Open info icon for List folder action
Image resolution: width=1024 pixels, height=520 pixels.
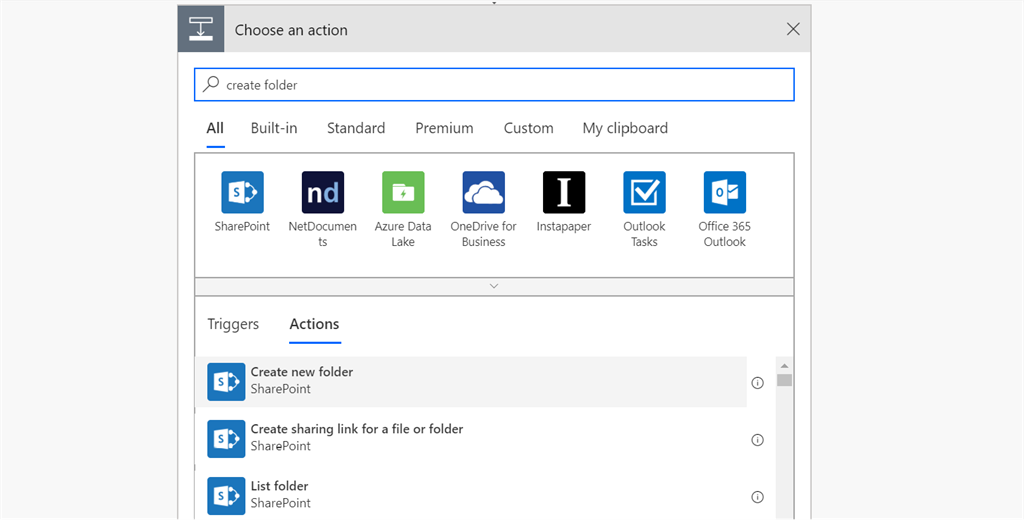pyautogui.click(x=758, y=497)
